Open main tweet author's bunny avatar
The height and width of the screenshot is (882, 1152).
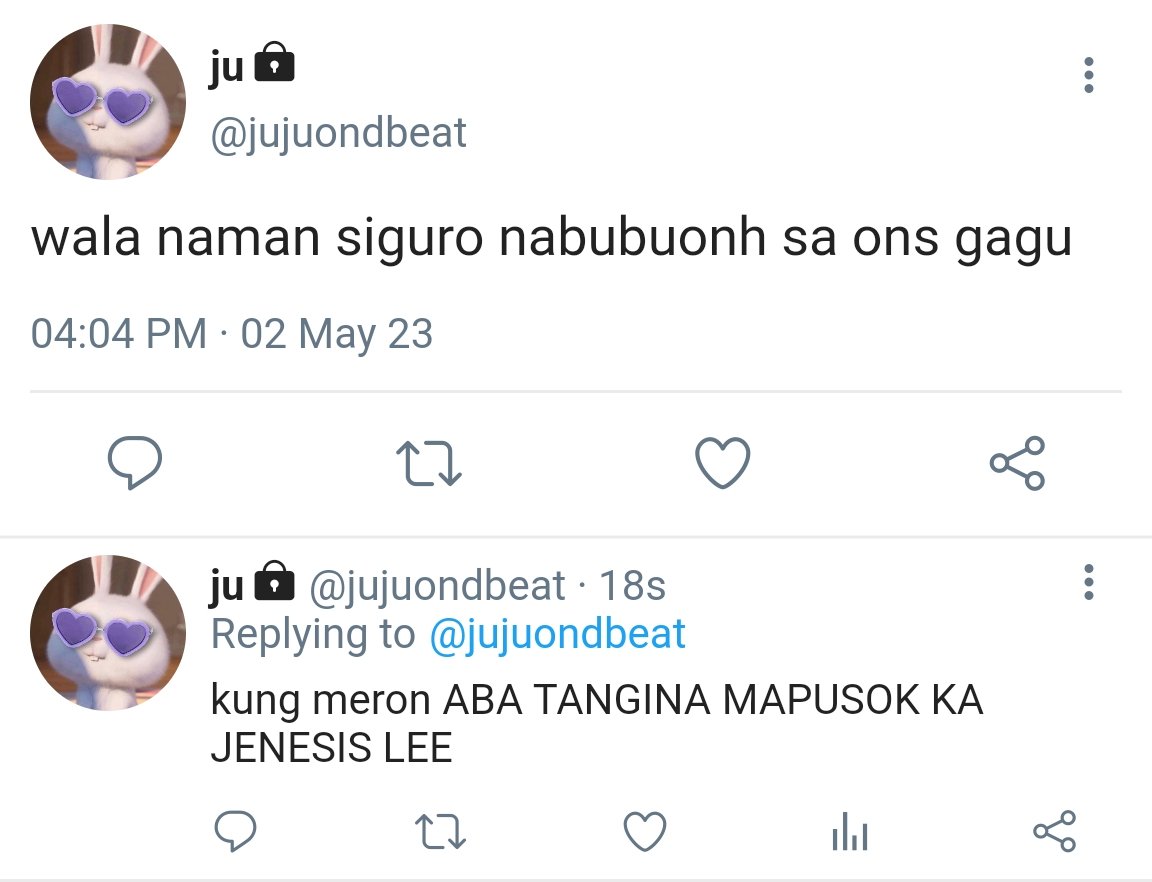[x=108, y=101]
